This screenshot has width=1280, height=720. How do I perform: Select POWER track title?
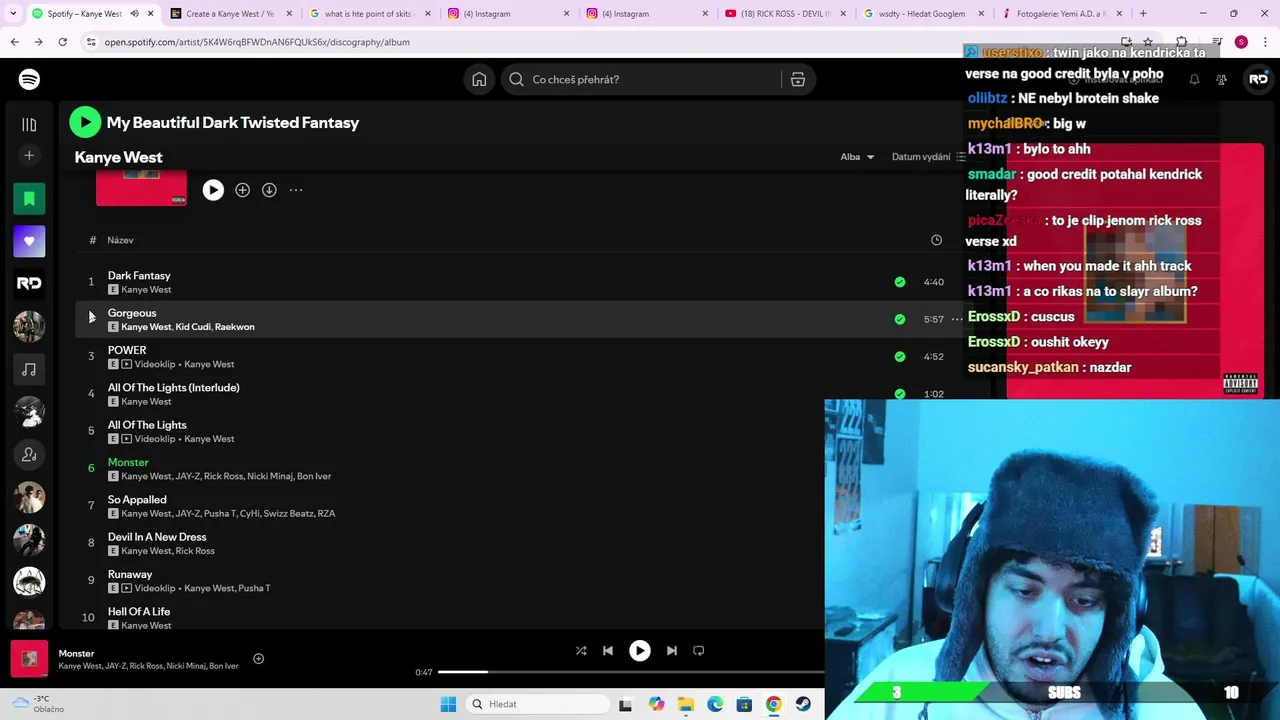click(127, 350)
